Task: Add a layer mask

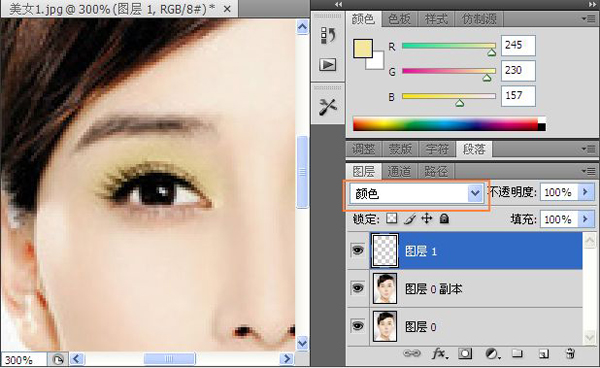Action: 465,353
